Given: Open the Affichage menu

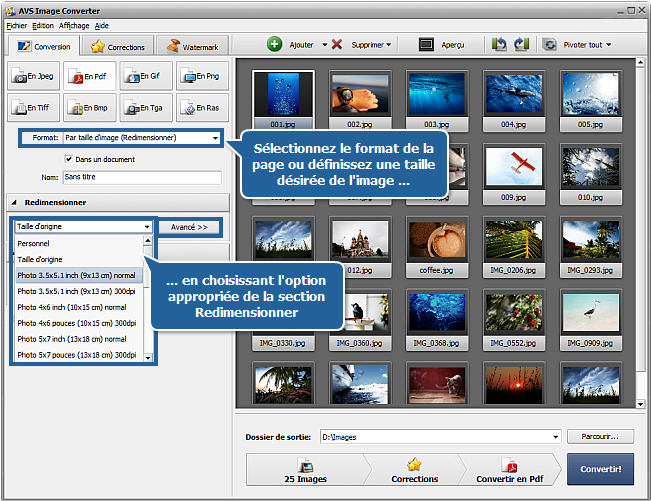Looking at the screenshot, I should click(73, 25).
